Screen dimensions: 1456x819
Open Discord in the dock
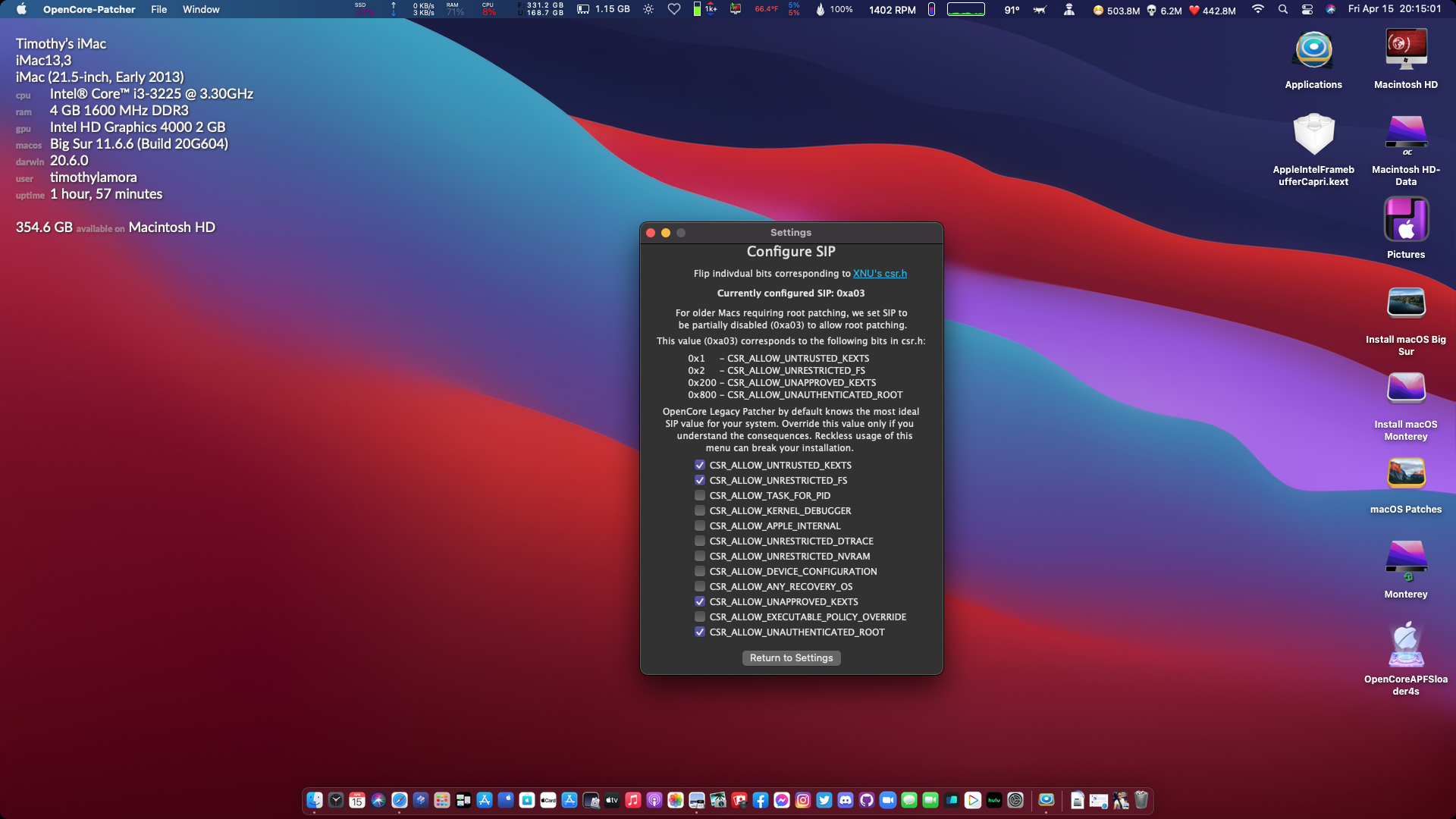[x=846, y=800]
